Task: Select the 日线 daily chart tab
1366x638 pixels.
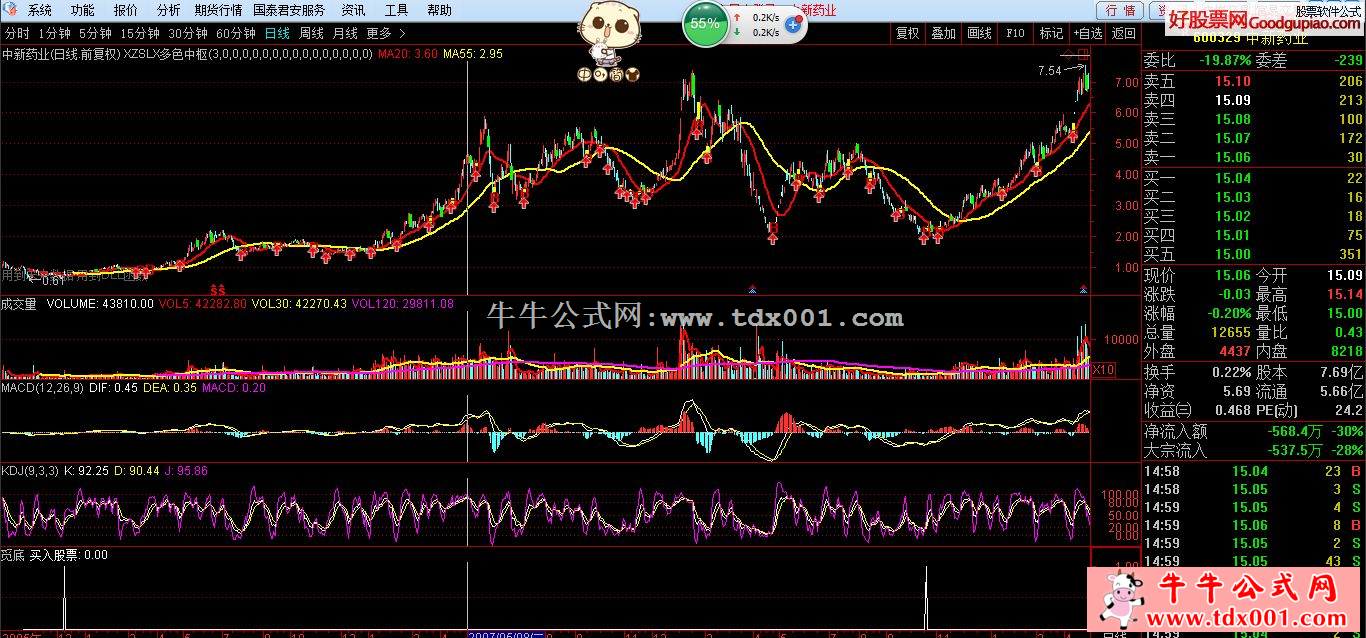Action: (277, 33)
